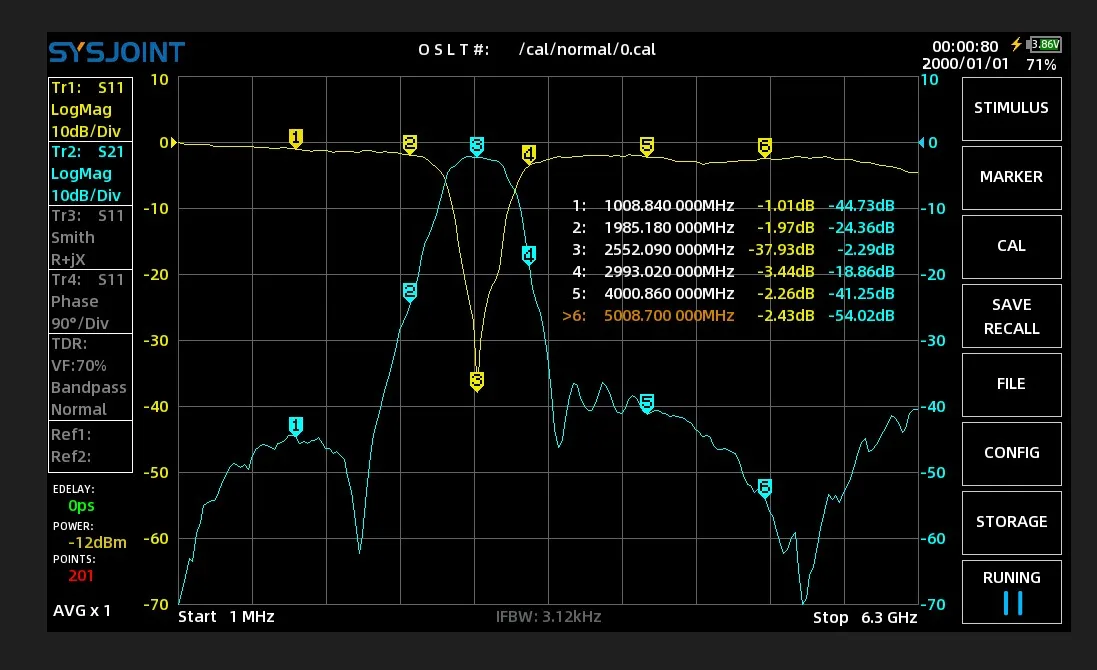Click yellow marker 2 on the S11 trace
The image size is (1097, 670).
click(410, 144)
